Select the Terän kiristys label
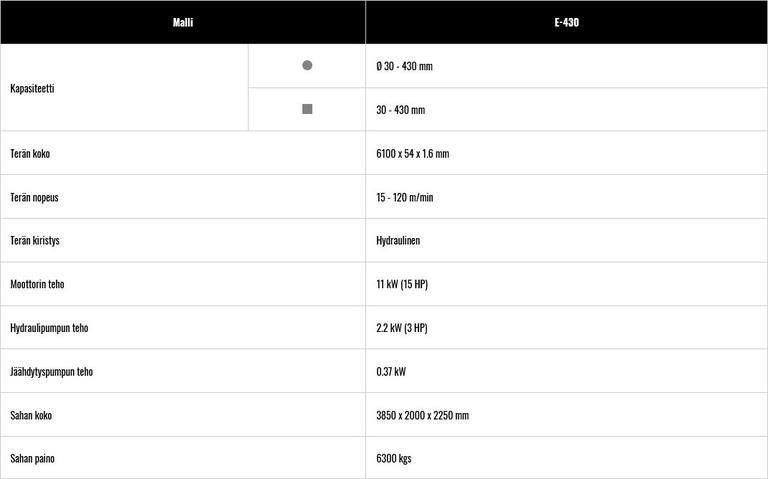Image resolution: width=768 pixels, height=479 pixels. click(35, 241)
